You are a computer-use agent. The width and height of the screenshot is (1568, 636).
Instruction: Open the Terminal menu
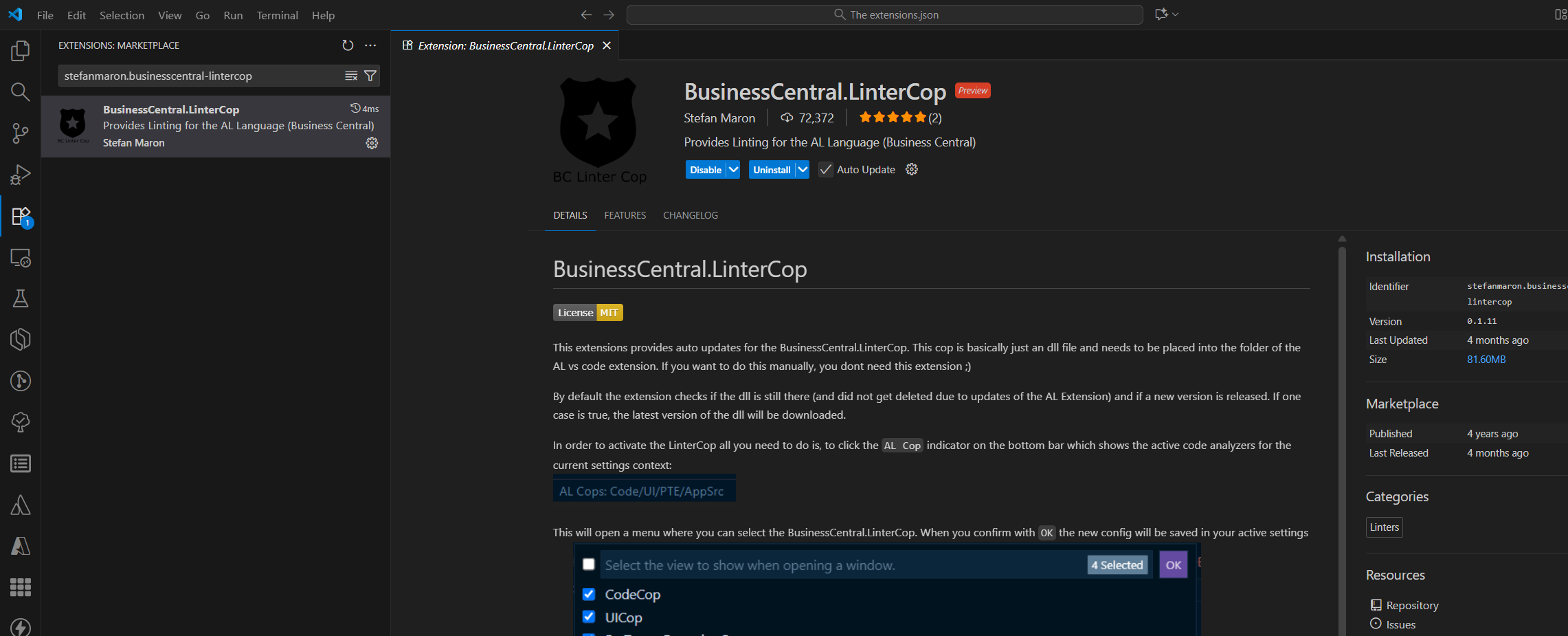(277, 15)
